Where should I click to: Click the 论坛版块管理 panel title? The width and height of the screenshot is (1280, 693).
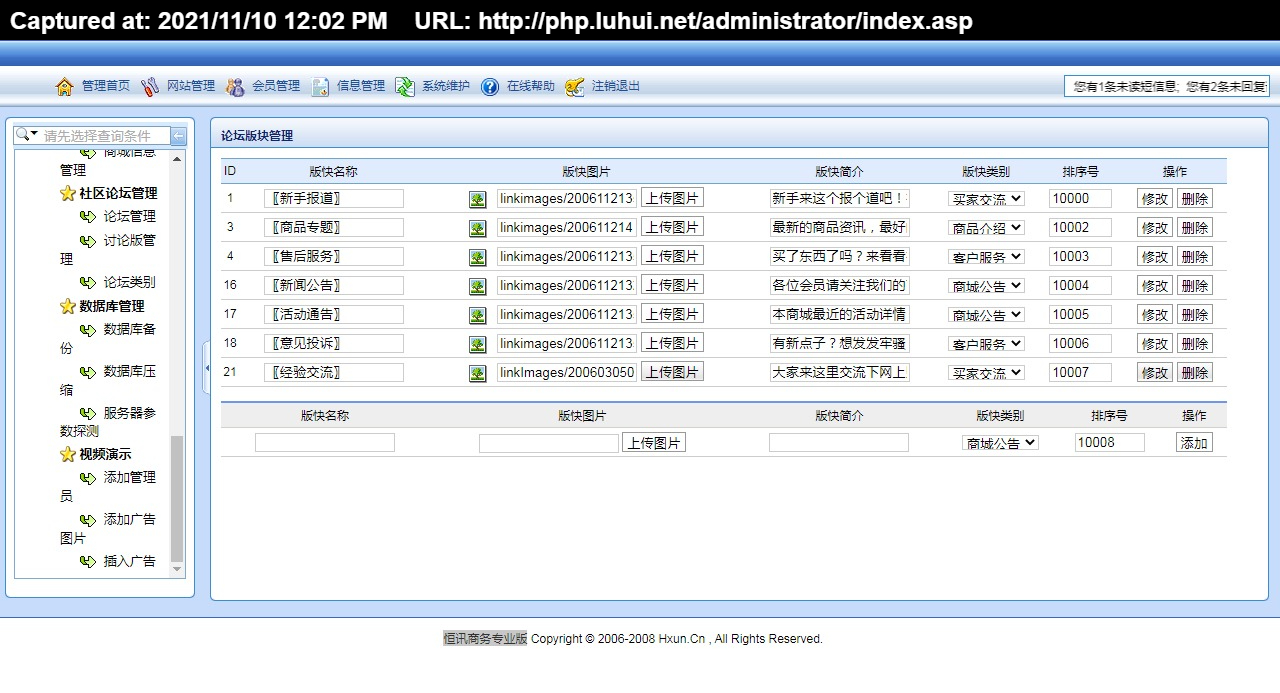(257, 136)
